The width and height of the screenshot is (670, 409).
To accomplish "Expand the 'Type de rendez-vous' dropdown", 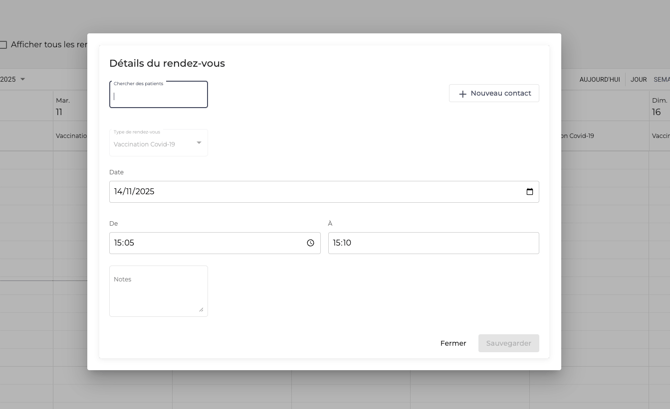I will tap(158, 142).
